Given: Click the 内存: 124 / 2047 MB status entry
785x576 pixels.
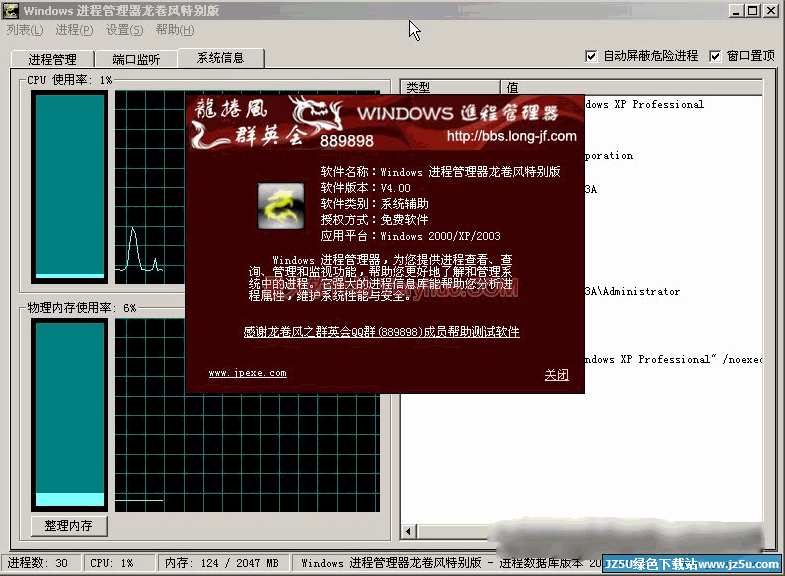Looking at the screenshot, I should pyautogui.click(x=224, y=563).
